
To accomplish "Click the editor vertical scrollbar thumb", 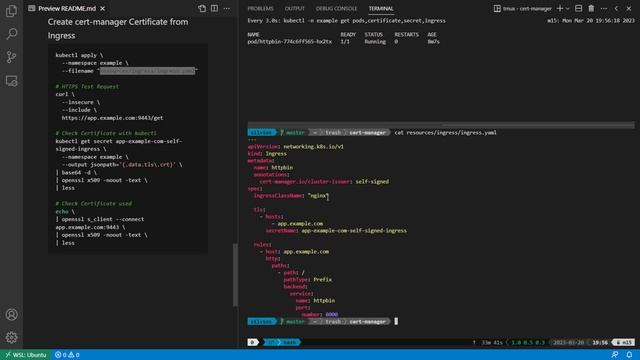I will (235, 274).
